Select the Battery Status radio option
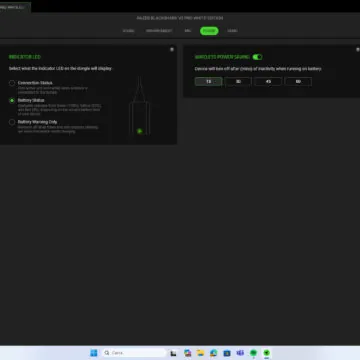The width and height of the screenshot is (360, 360). coord(12,100)
